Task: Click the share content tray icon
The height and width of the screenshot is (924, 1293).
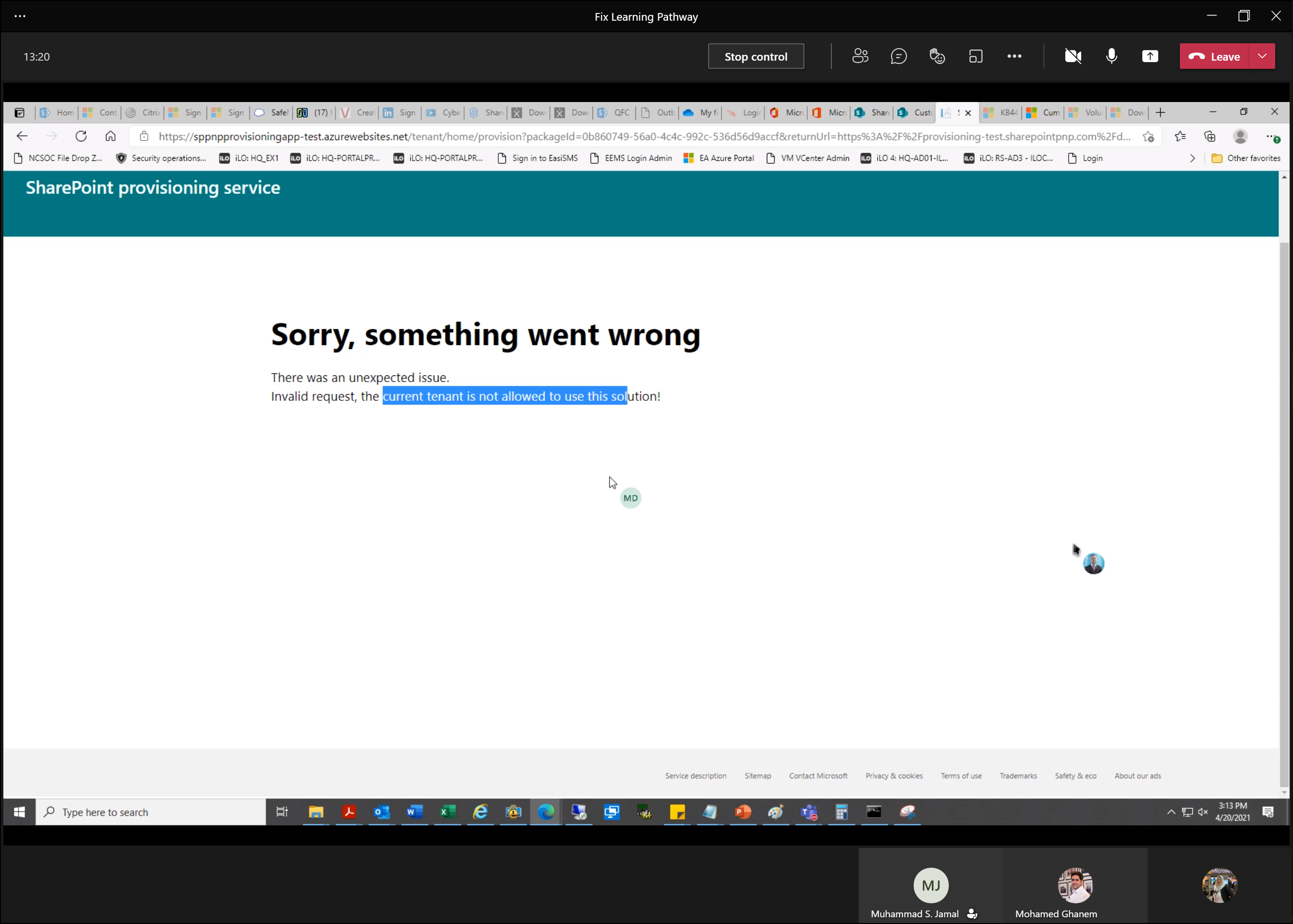Action: [x=1150, y=56]
